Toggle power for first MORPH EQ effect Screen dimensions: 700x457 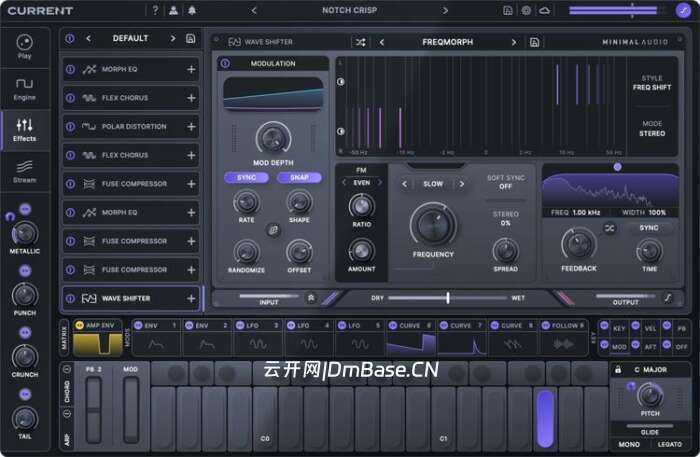[71, 70]
